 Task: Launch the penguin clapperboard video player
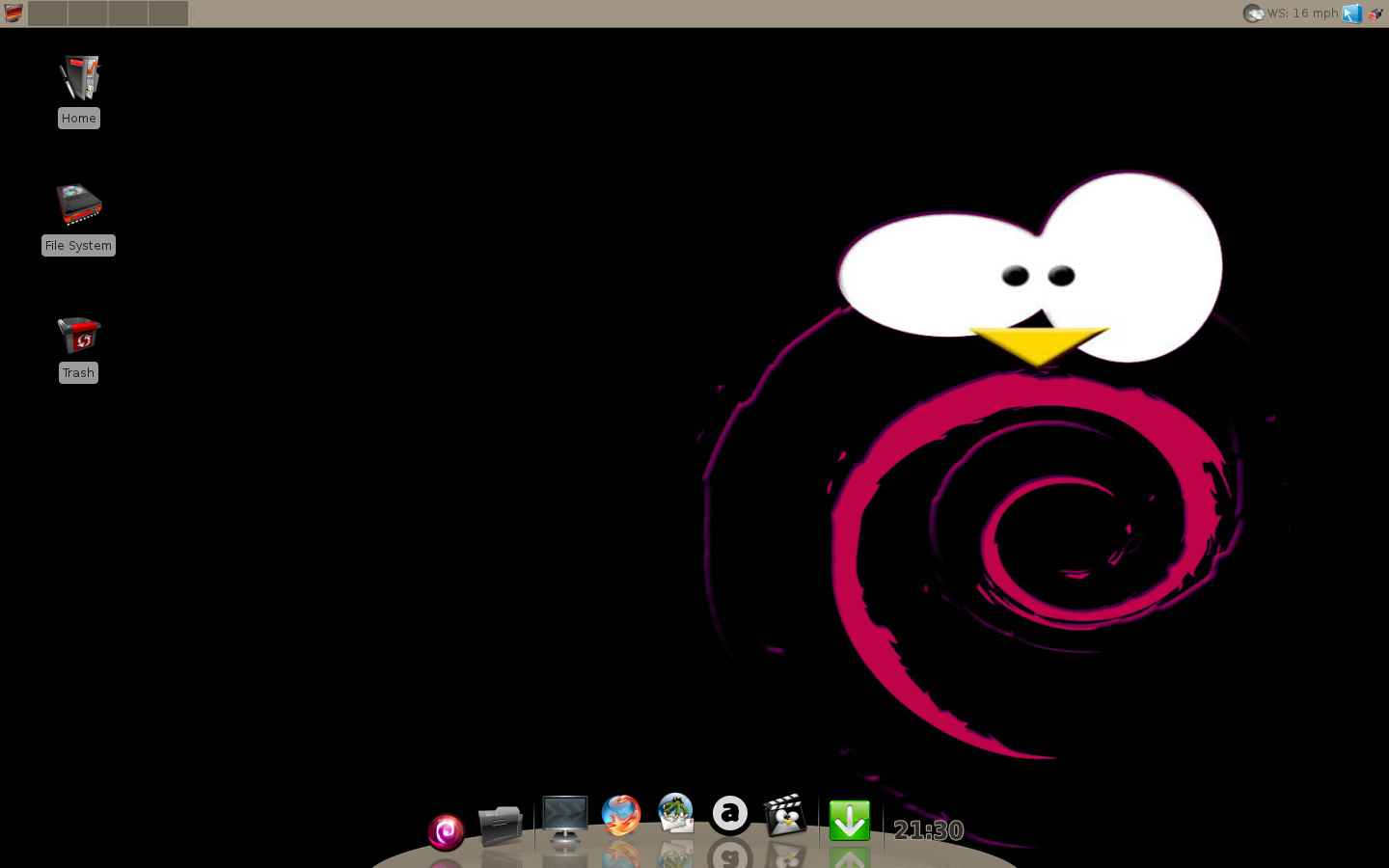(785, 815)
